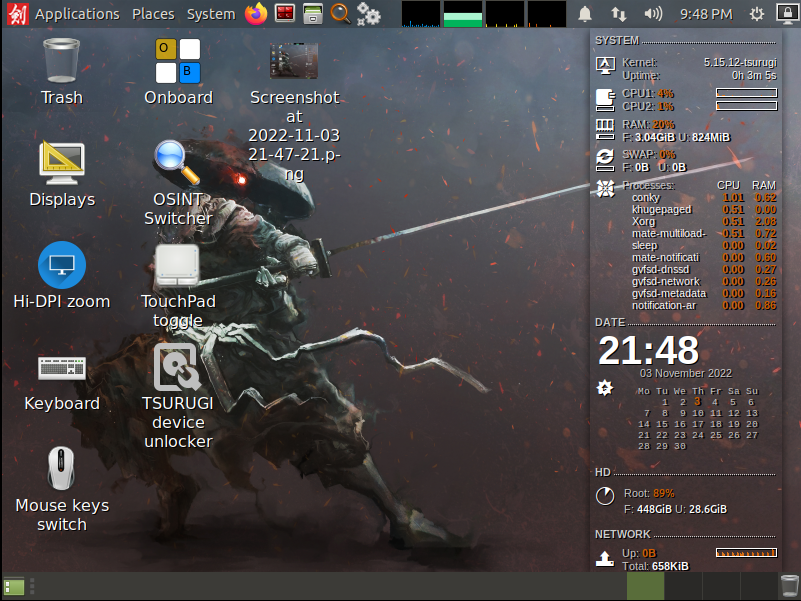The image size is (801, 601).
Task: Click the mate-multiload- process entry
Action: point(669,234)
